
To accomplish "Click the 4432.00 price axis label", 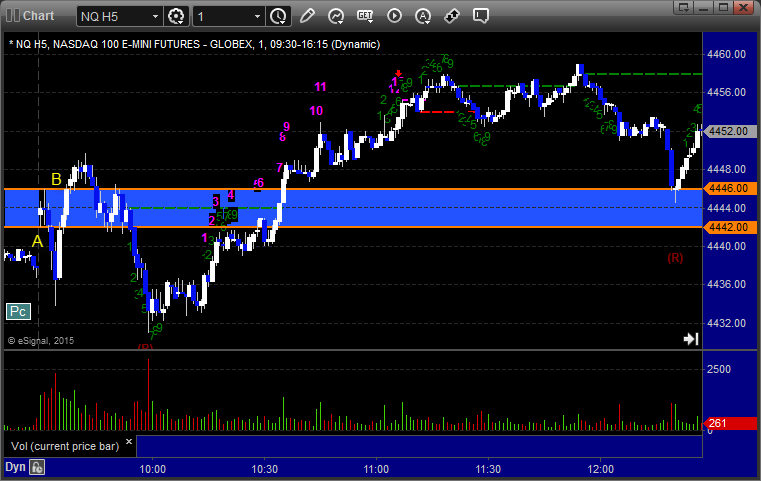I will (x=727, y=323).
